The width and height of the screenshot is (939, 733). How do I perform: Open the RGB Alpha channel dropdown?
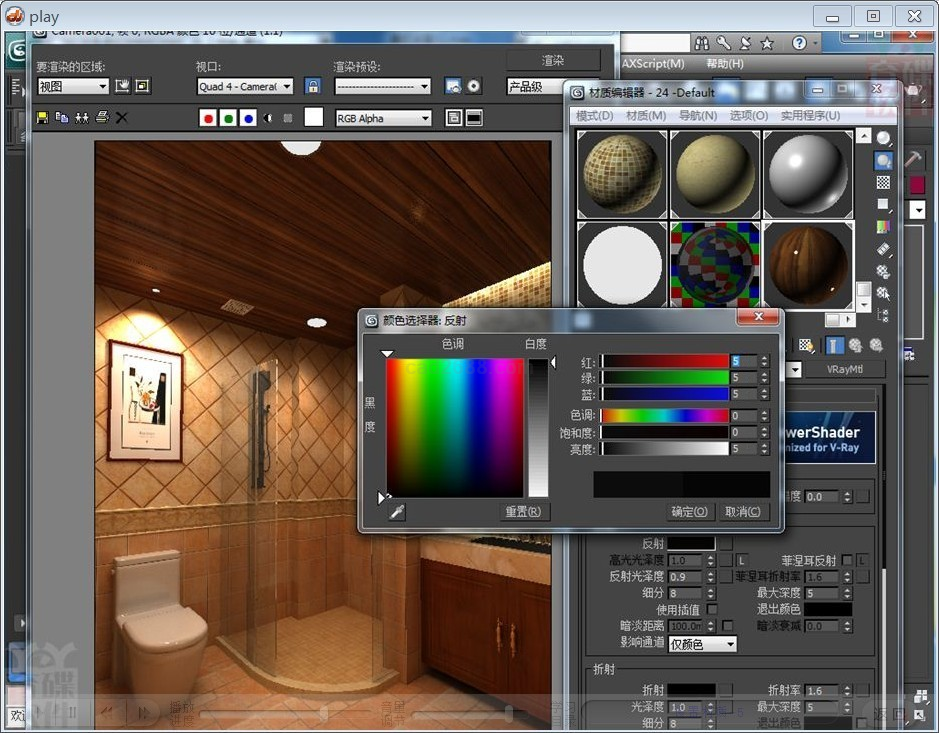click(383, 118)
